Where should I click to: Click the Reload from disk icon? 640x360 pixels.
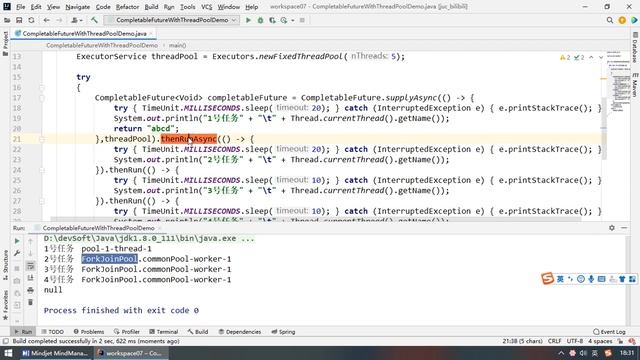pos(31,20)
